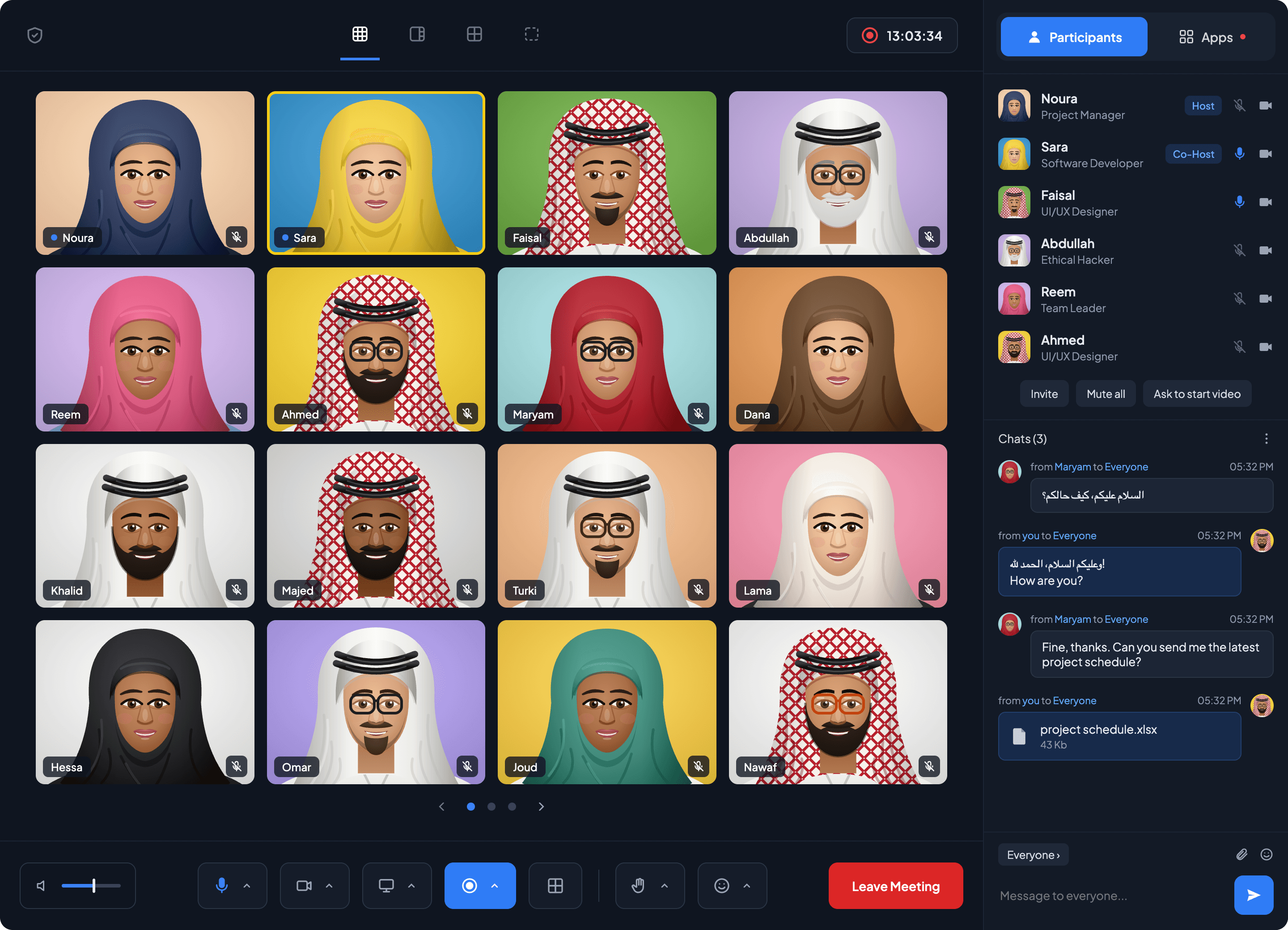
Task: Select the fullscreen dashed-frame layout icon
Action: (532, 34)
